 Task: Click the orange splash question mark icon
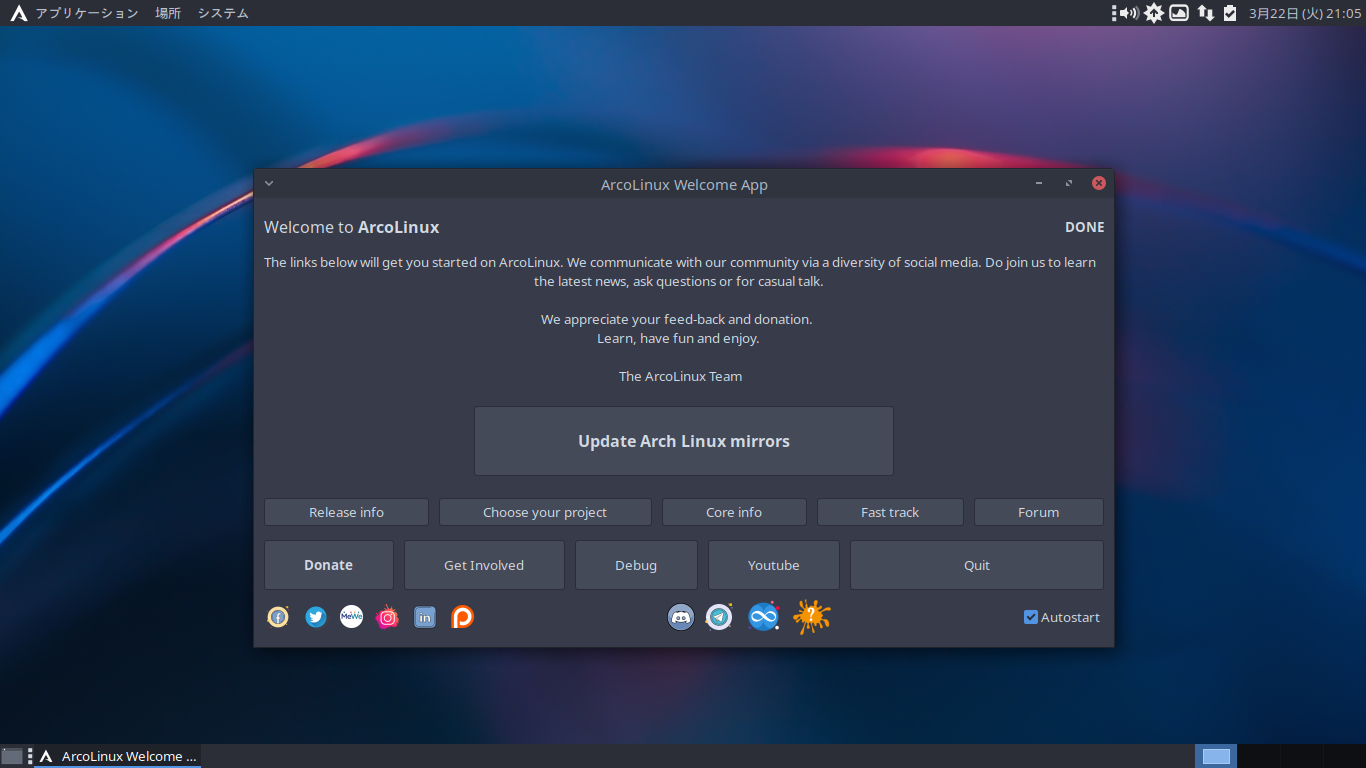coord(812,617)
